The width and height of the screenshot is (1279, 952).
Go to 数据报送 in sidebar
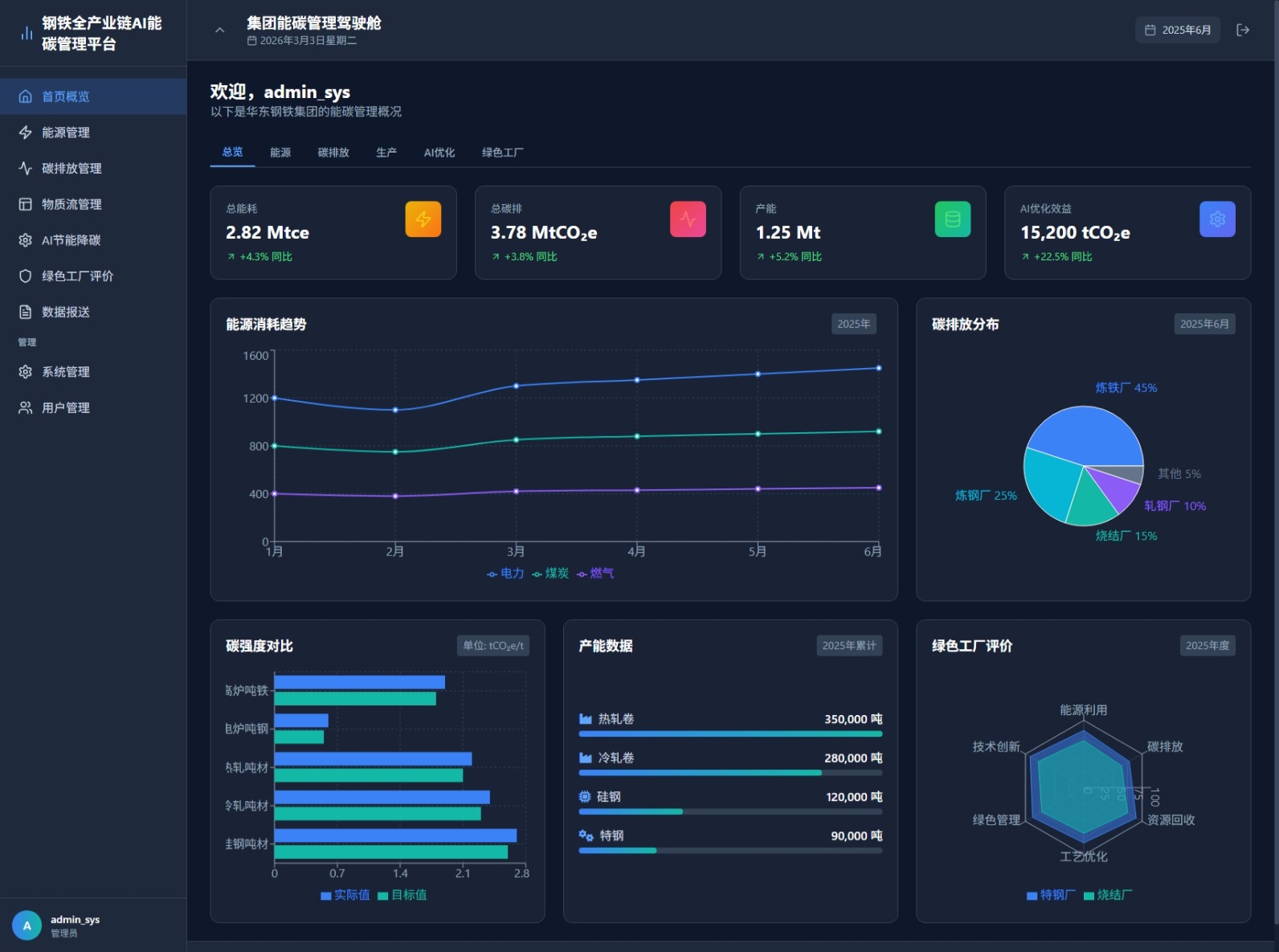coord(66,313)
